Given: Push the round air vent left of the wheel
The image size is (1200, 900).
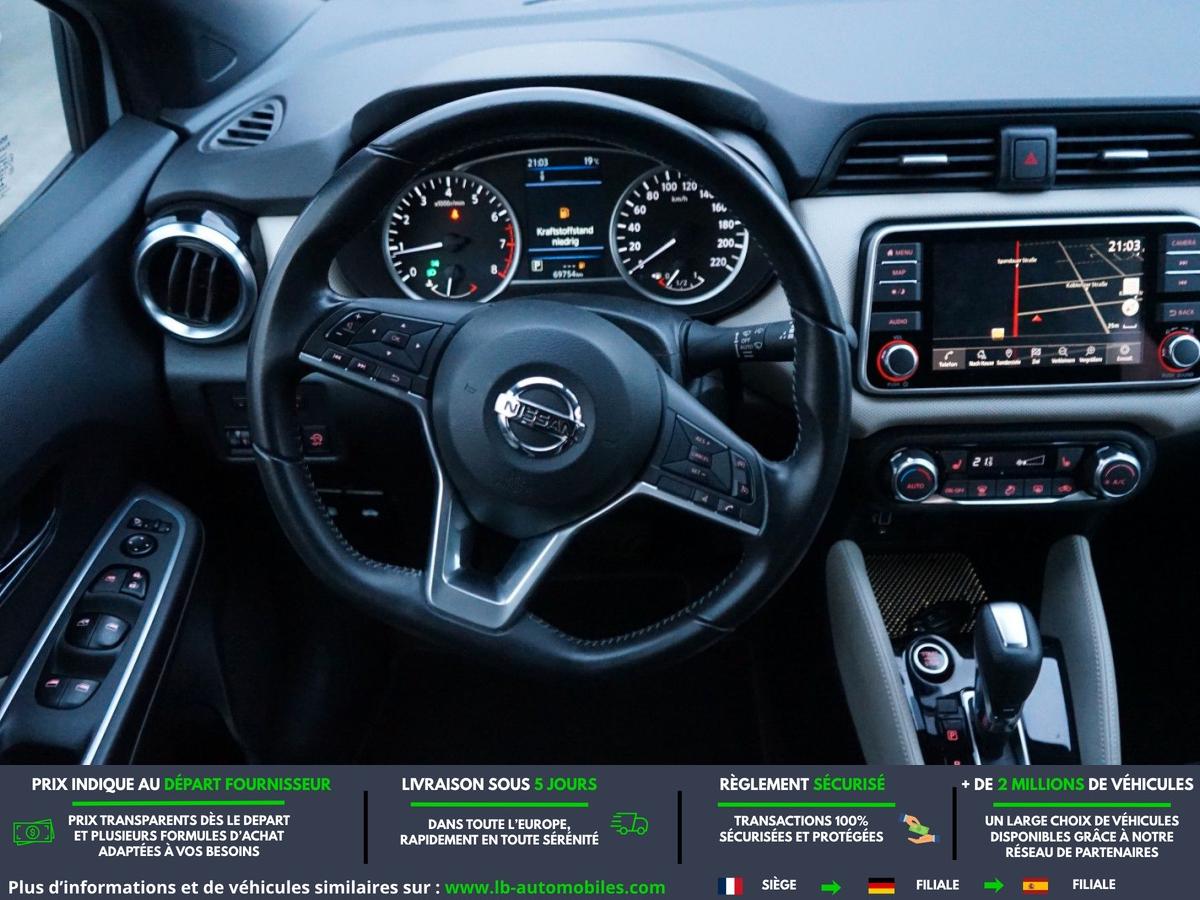Looking at the screenshot, I should (x=196, y=279).
